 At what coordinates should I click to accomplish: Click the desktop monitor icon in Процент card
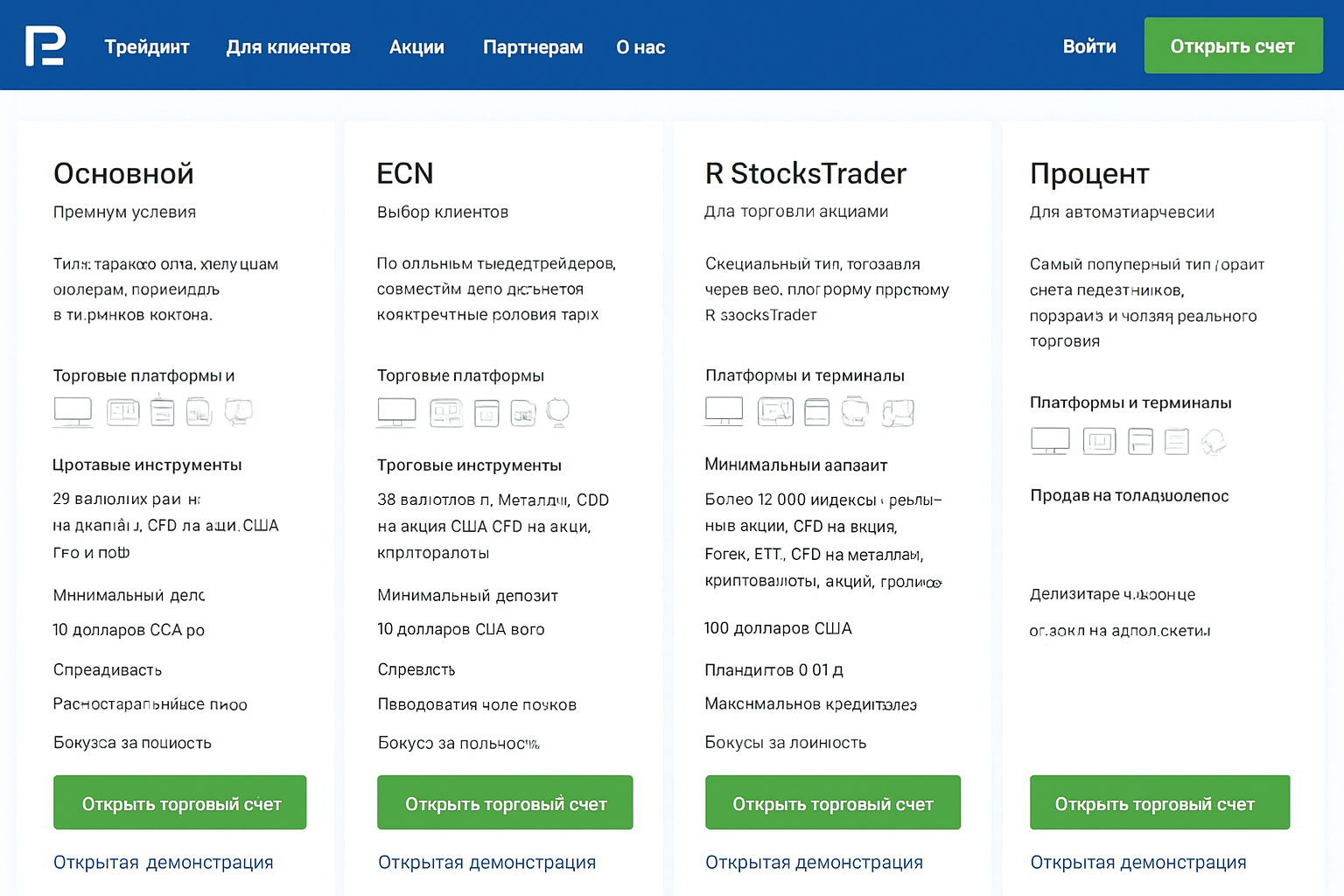(x=1050, y=441)
